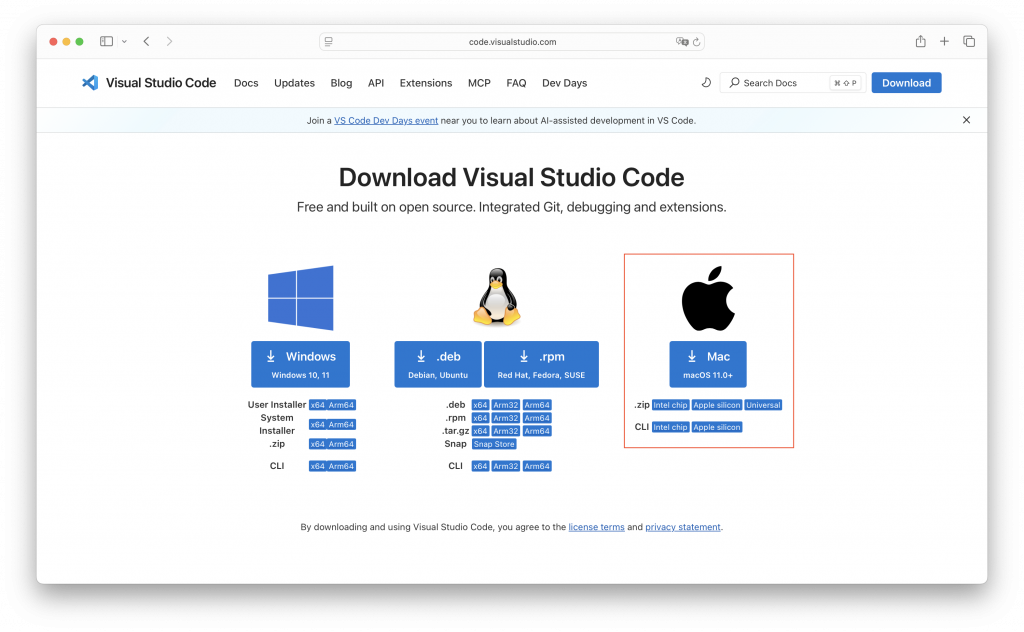Choose Linux .deb Arm32 download

[x=505, y=405]
